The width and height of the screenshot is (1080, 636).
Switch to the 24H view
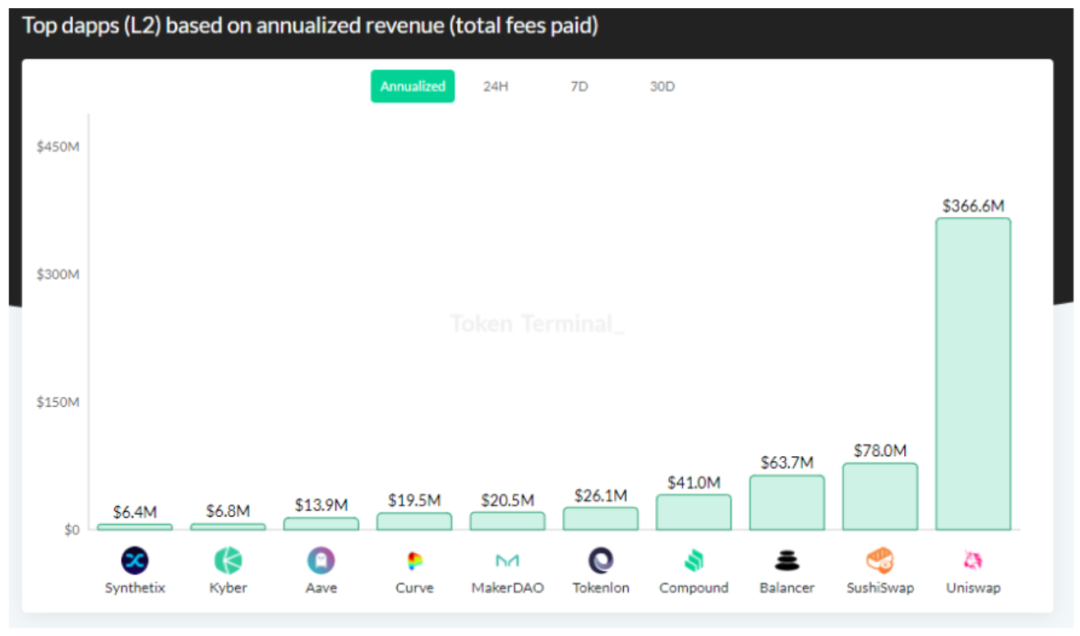(496, 87)
